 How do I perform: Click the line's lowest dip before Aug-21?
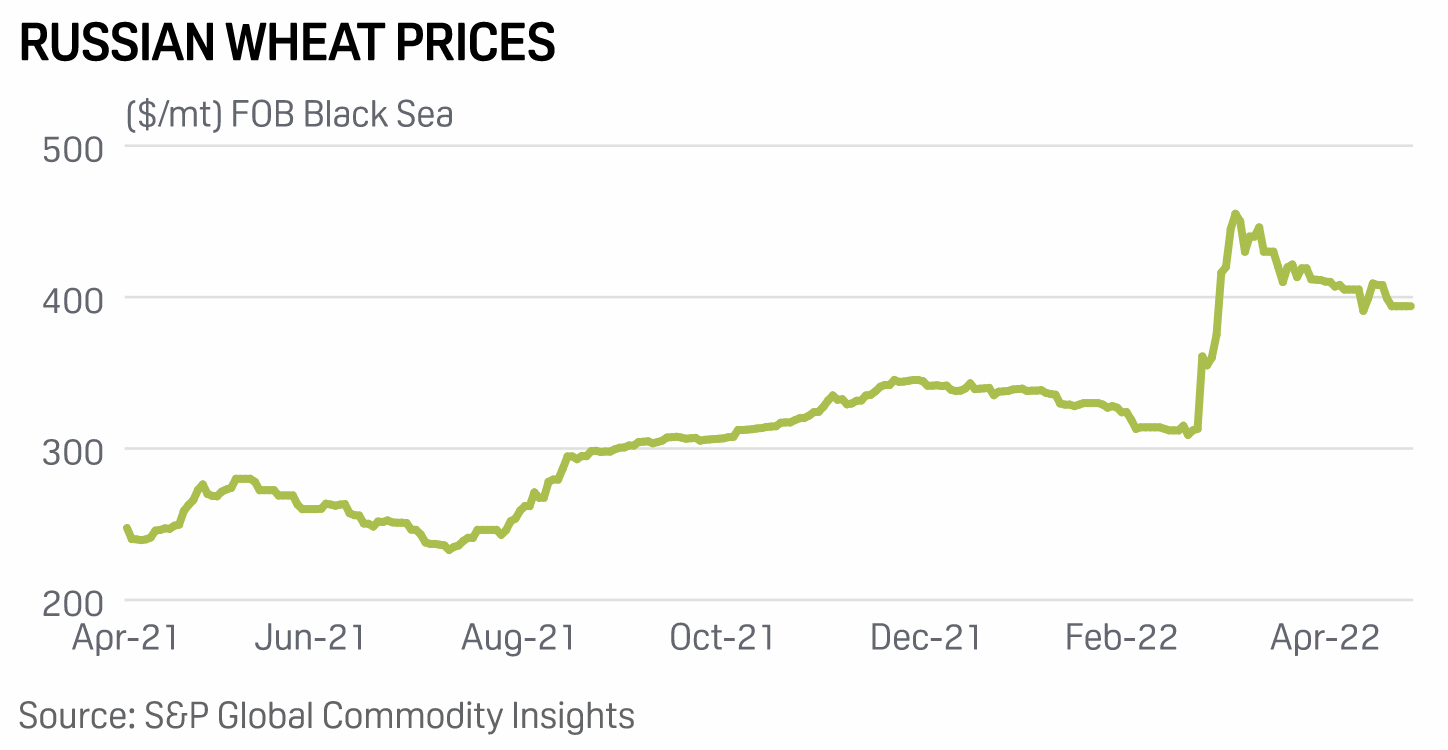[x=448, y=549]
